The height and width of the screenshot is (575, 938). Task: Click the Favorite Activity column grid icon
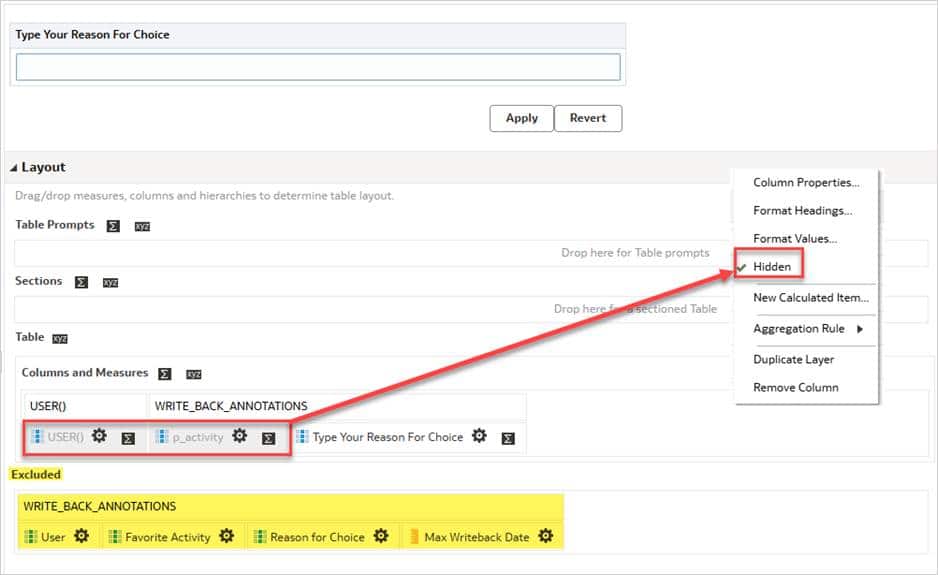click(115, 537)
